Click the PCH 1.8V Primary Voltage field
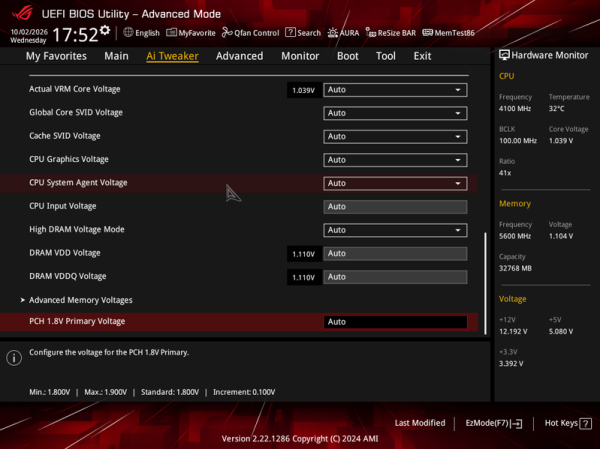The width and height of the screenshot is (600, 449). point(395,322)
